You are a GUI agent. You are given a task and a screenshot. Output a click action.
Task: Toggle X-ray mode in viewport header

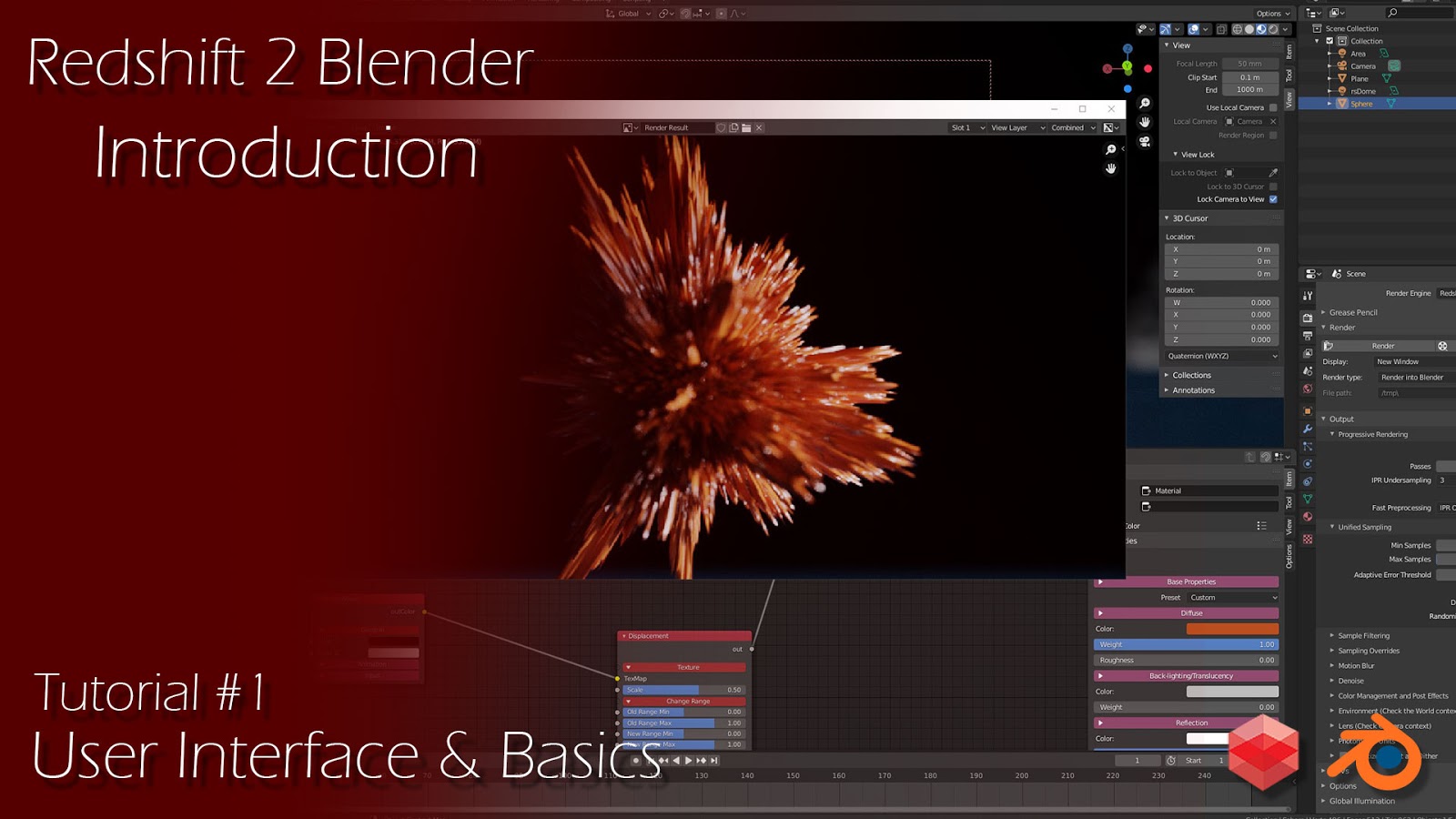coord(1221,29)
